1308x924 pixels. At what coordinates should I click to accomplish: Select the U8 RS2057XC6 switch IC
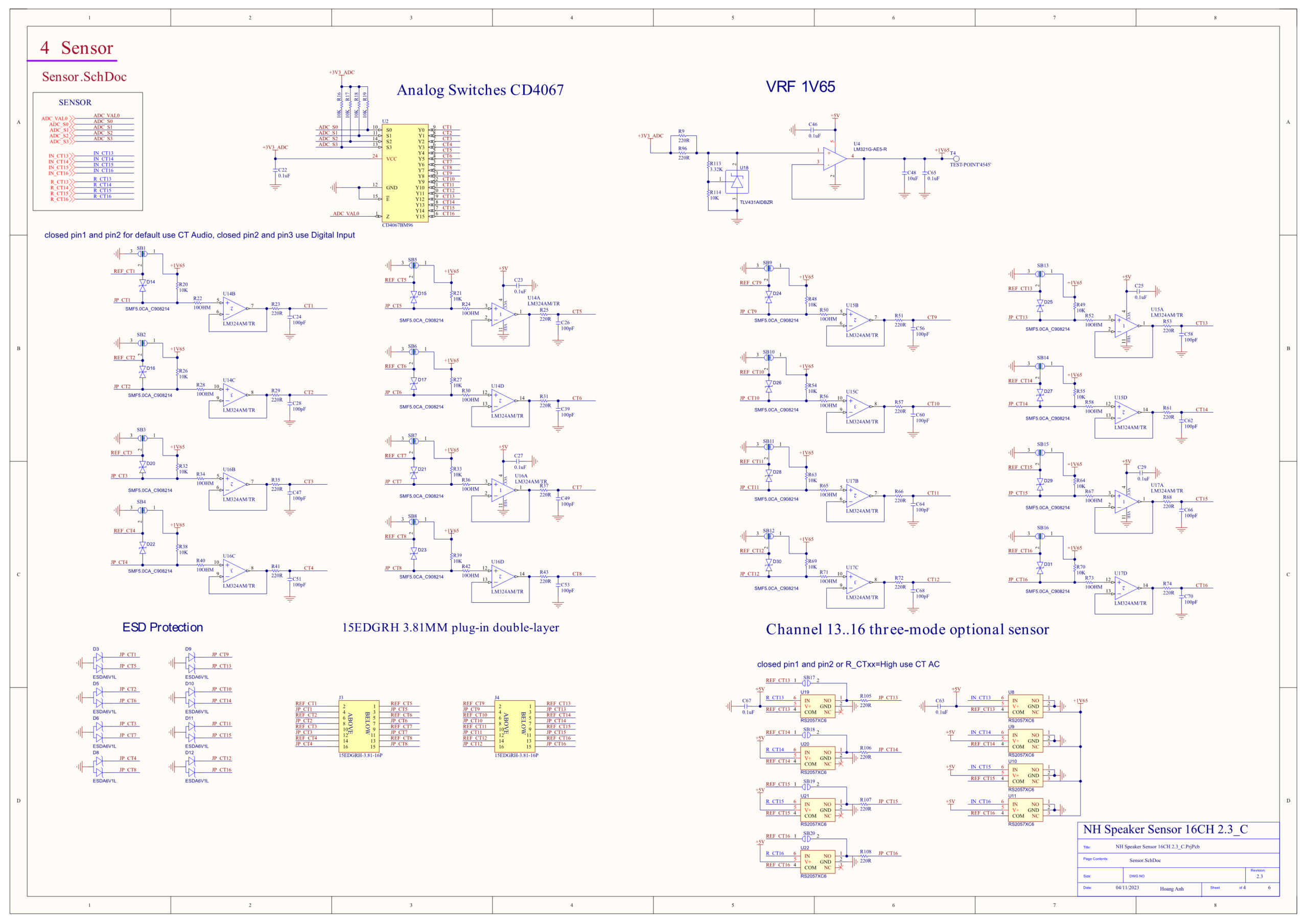point(1025,706)
